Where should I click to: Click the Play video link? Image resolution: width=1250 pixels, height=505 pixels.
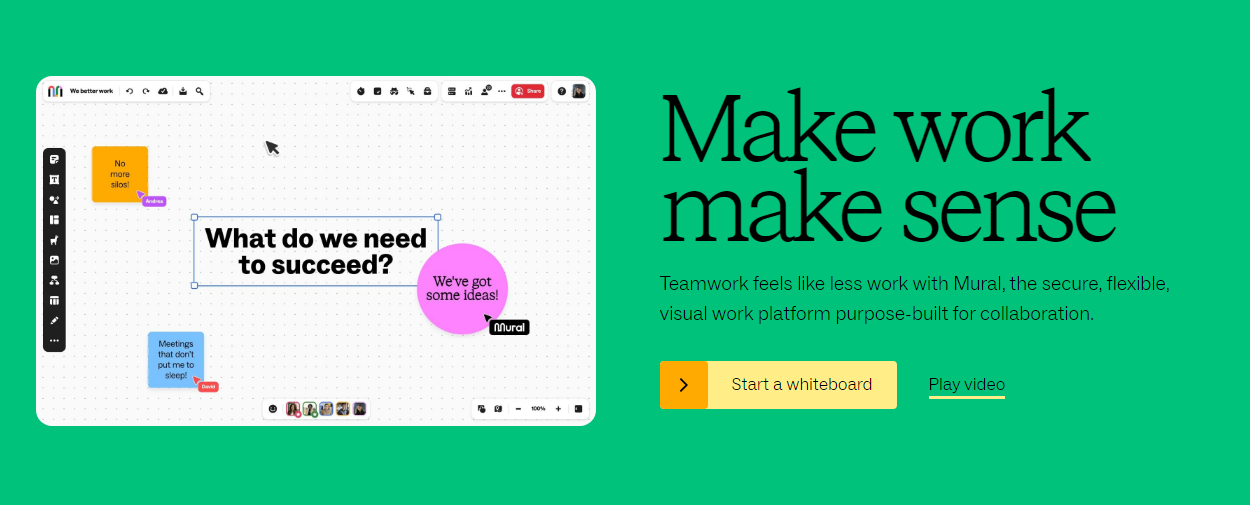pyautogui.click(x=966, y=385)
